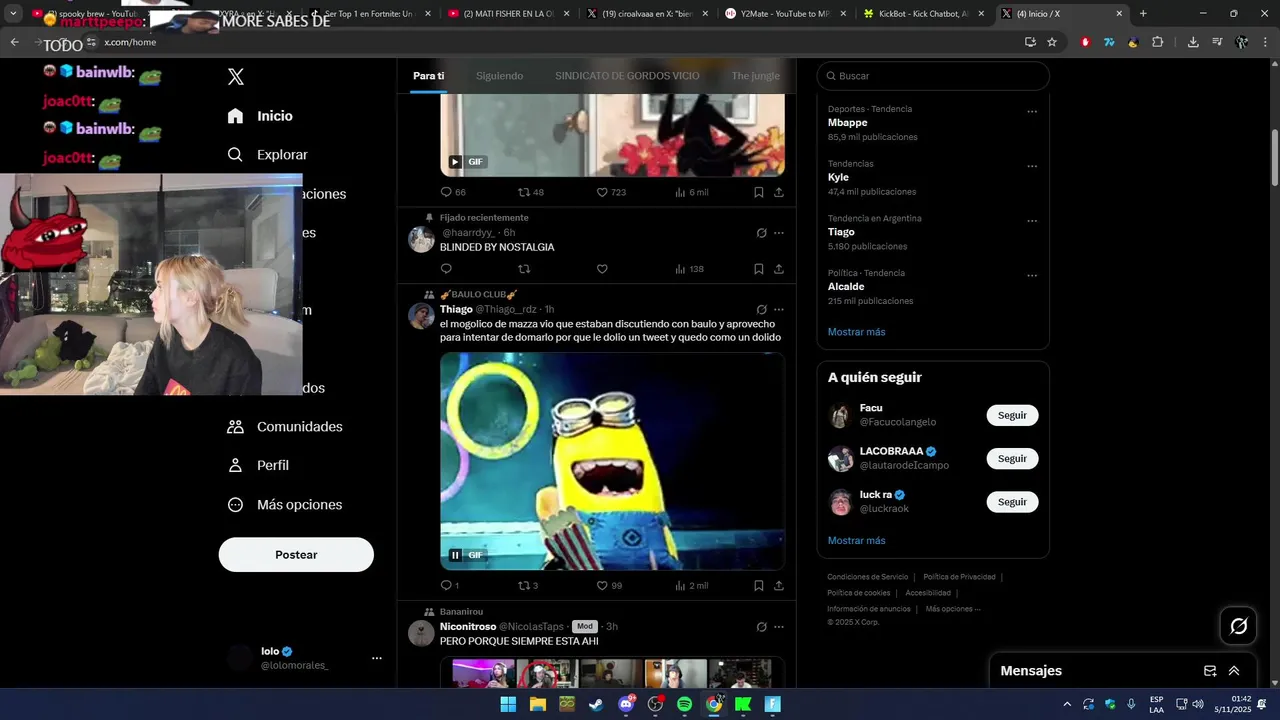Open Comunidades in the sidebar

285,427
